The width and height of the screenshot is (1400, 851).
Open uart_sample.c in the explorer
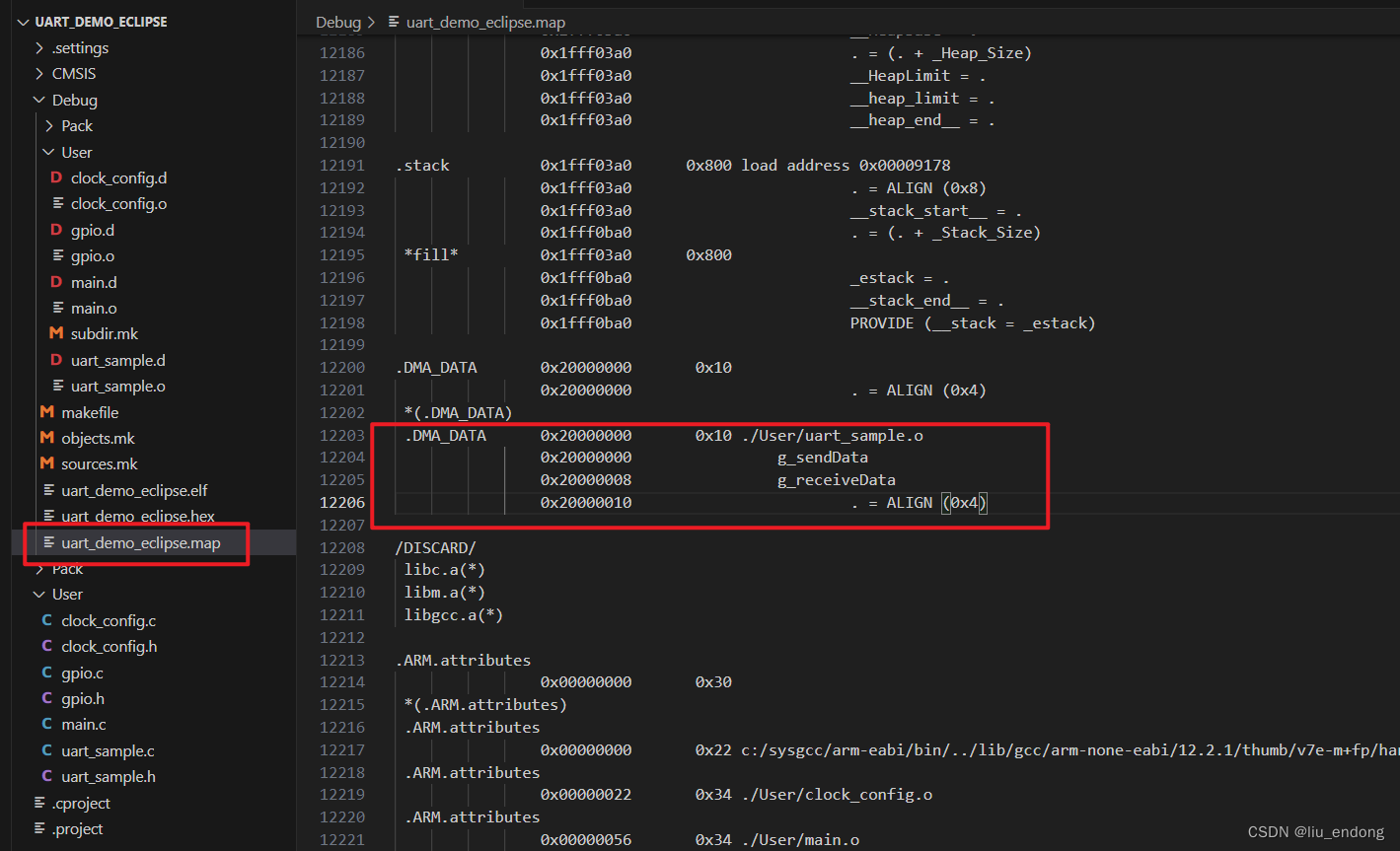[x=108, y=750]
